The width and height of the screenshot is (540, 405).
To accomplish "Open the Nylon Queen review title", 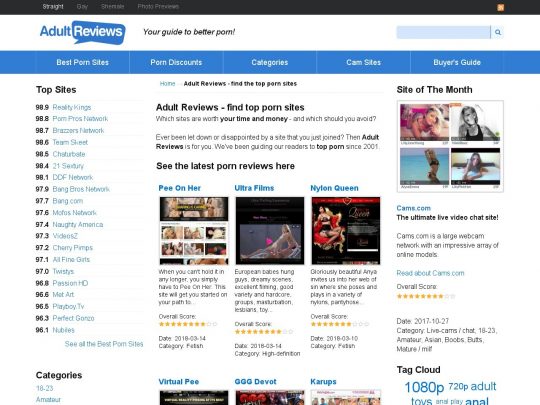I will pyautogui.click(x=334, y=188).
